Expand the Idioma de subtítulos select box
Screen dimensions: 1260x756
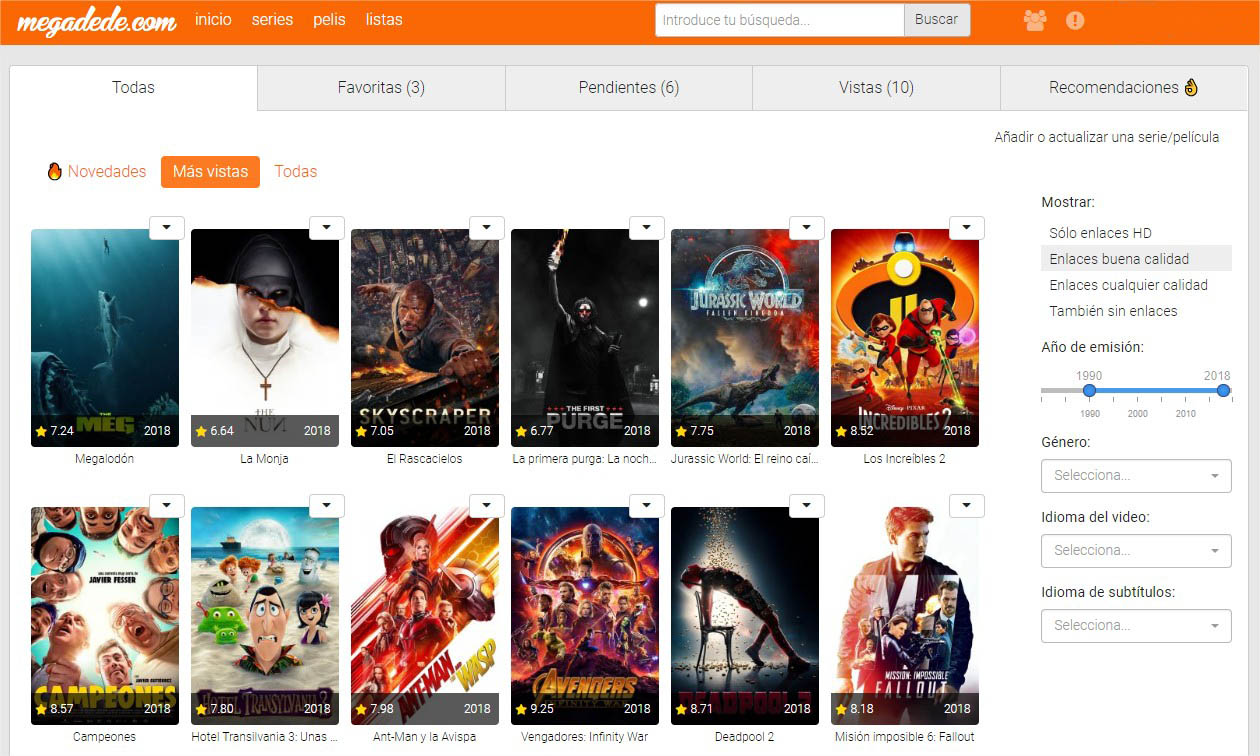(1136, 625)
